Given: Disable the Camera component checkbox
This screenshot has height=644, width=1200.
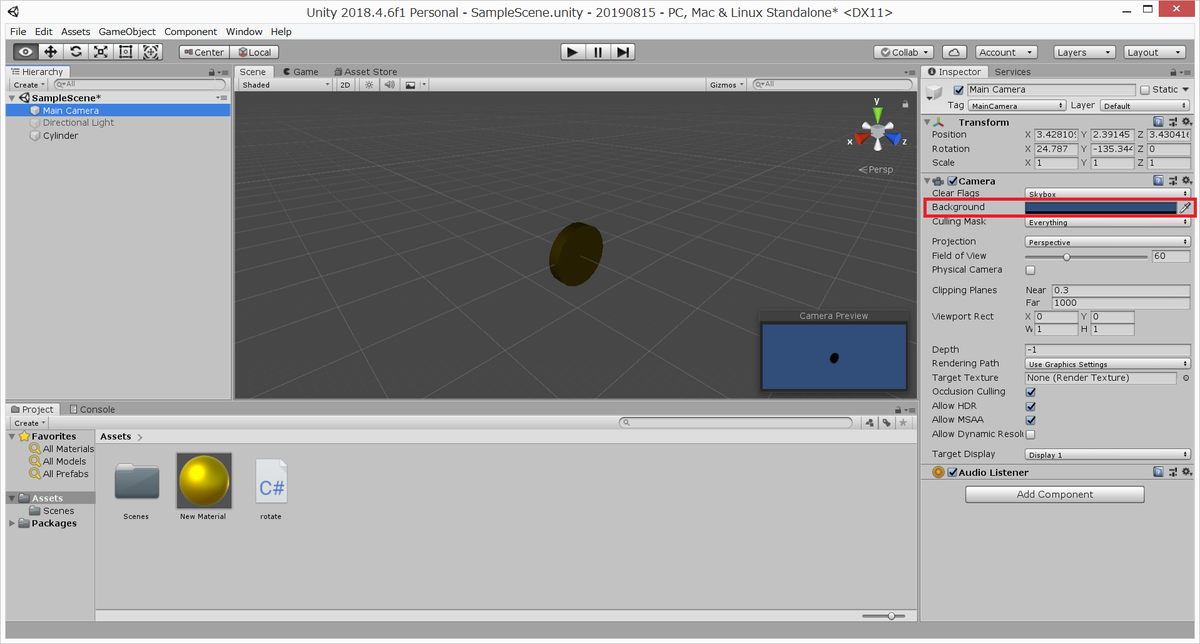Looking at the screenshot, I should (953, 181).
